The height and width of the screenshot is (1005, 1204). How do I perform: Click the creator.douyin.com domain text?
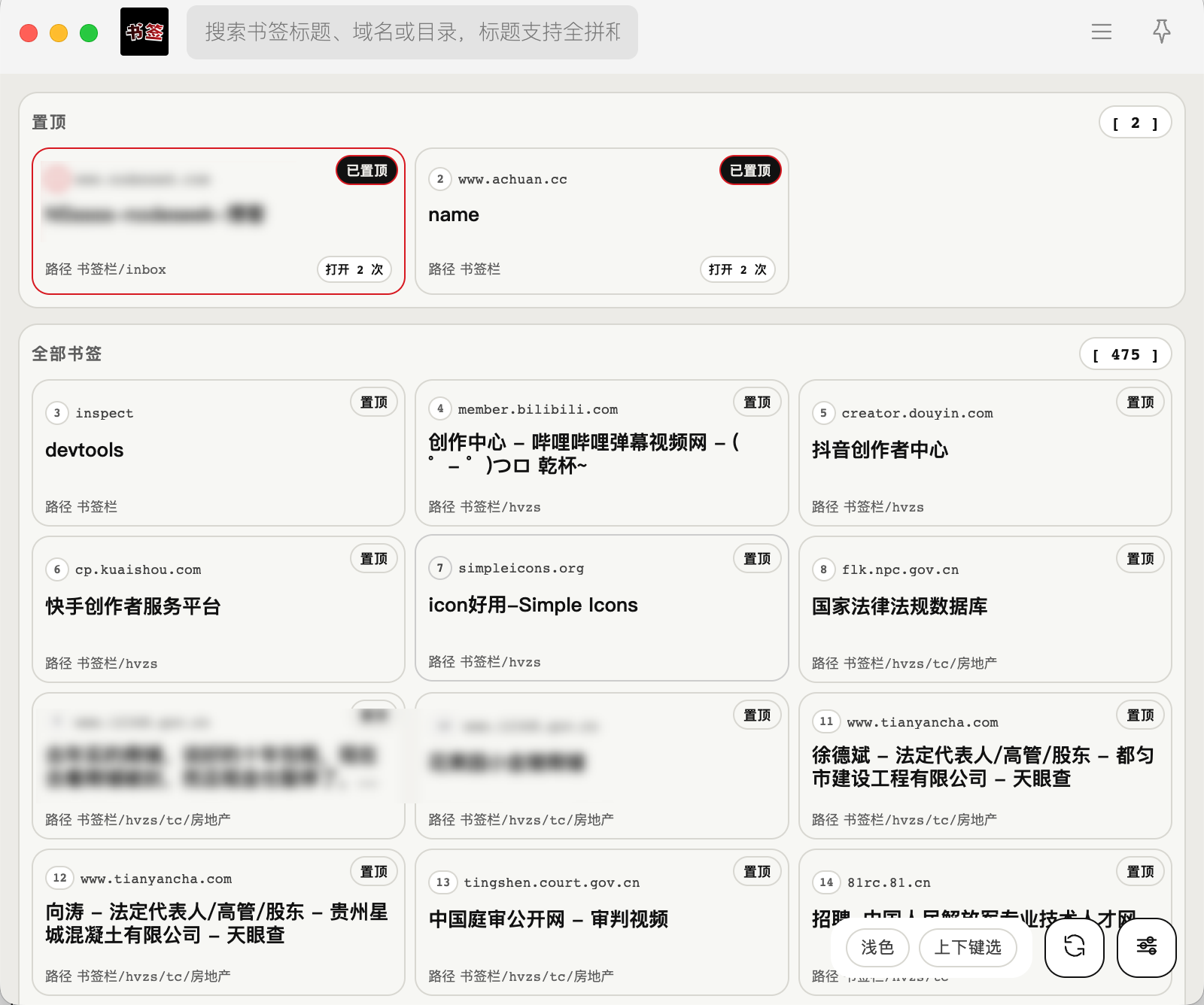pyautogui.click(x=917, y=413)
